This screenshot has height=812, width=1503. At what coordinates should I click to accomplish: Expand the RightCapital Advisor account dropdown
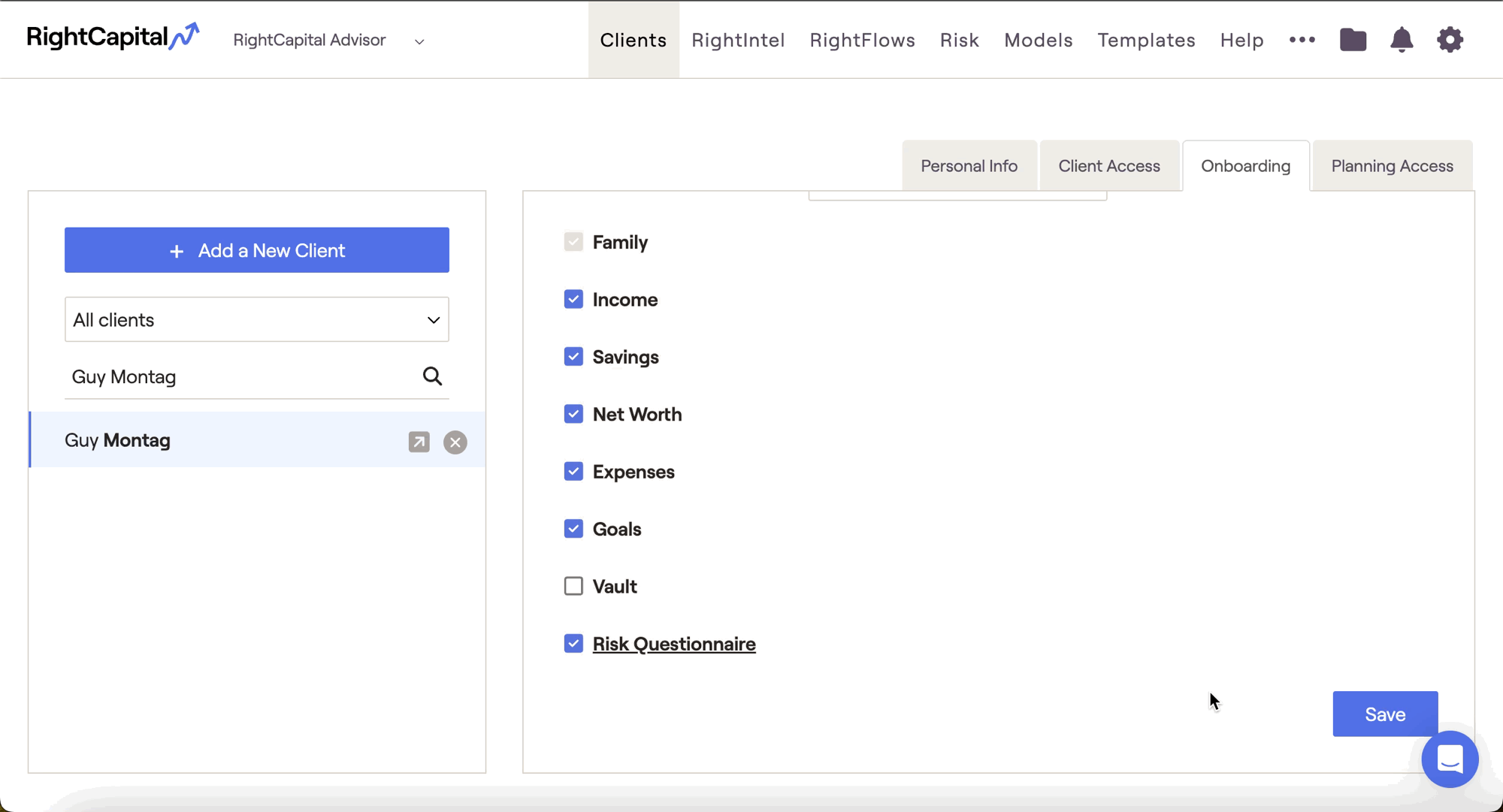coord(329,41)
